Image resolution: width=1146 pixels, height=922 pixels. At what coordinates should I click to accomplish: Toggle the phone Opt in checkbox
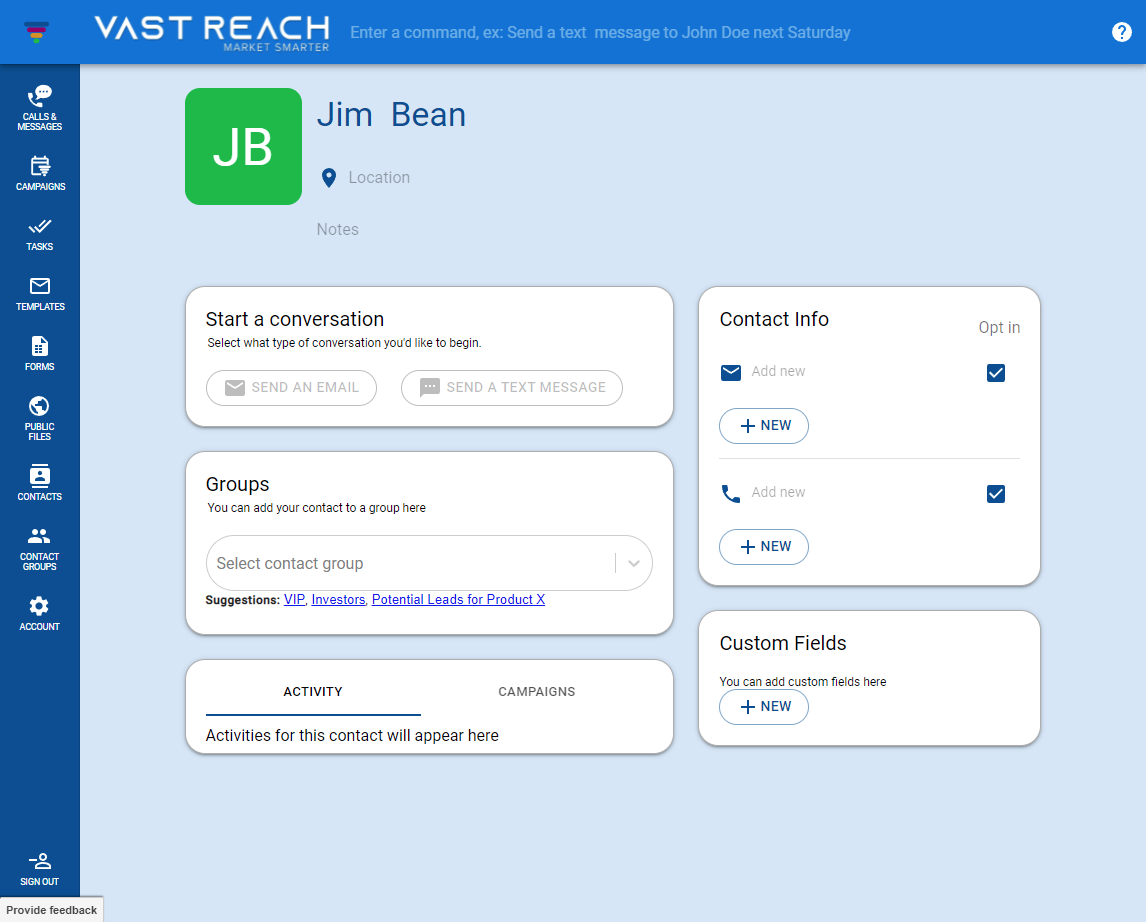click(995, 494)
